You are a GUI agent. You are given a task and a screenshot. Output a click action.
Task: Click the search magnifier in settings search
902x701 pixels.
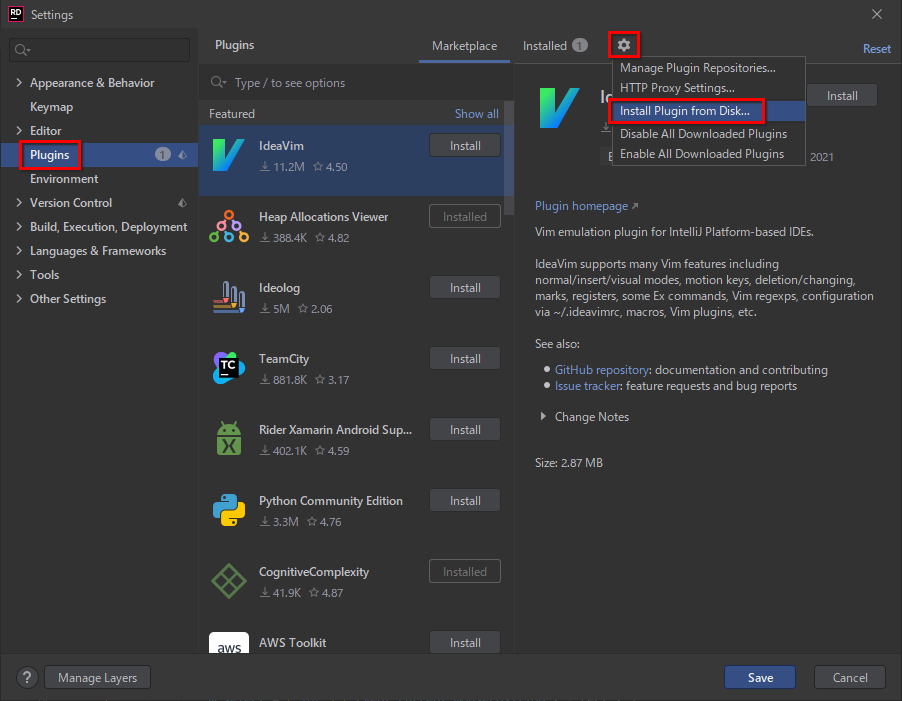click(x=22, y=50)
